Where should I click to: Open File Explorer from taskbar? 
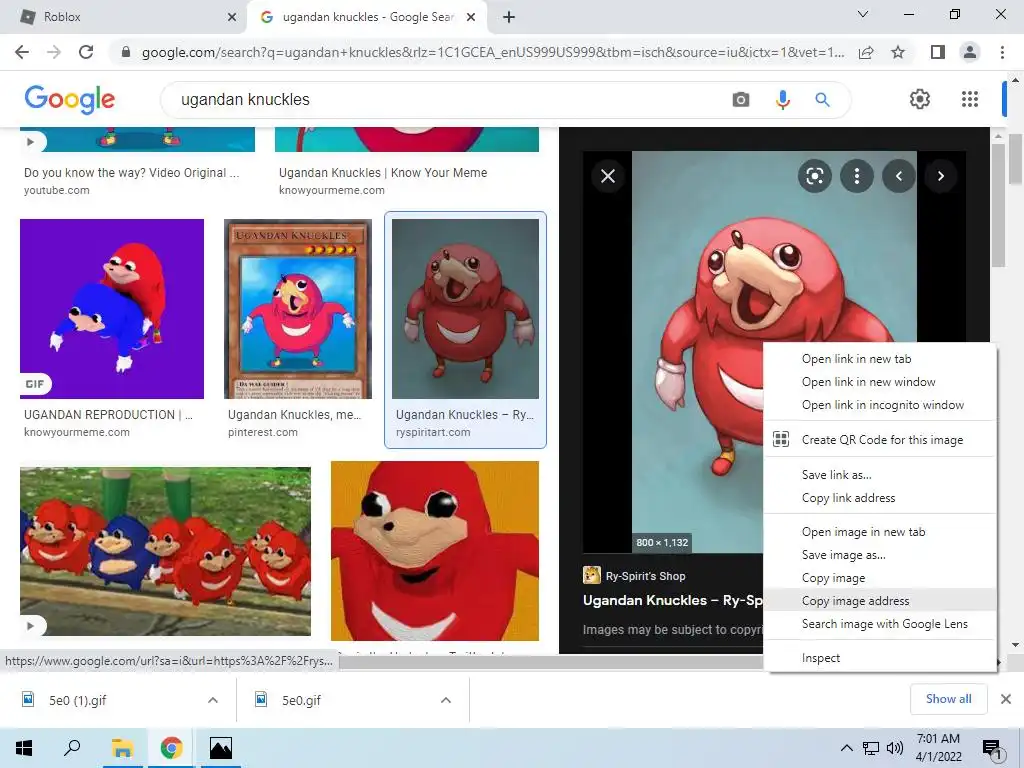(122, 748)
